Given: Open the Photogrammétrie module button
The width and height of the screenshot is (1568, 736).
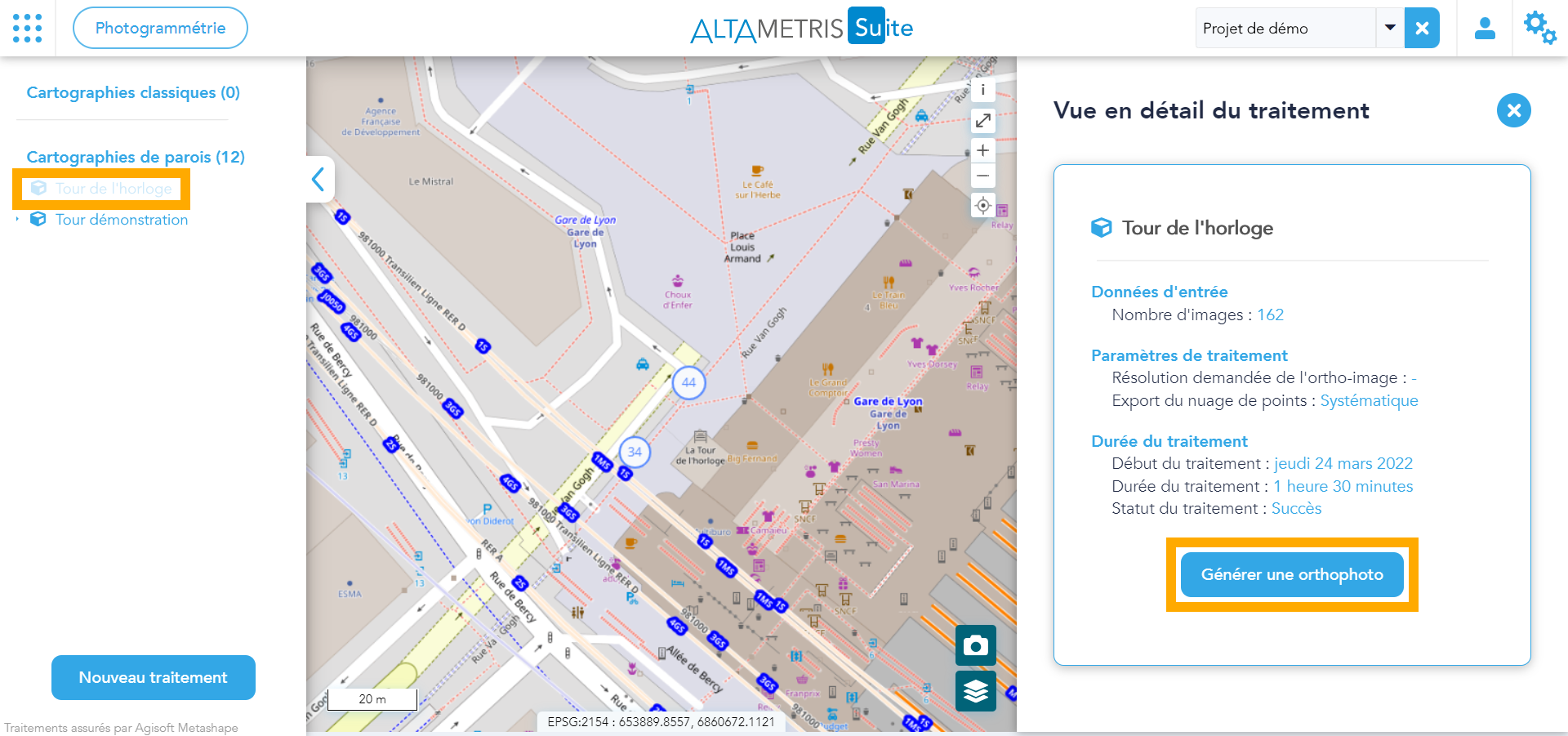Looking at the screenshot, I should (160, 28).
